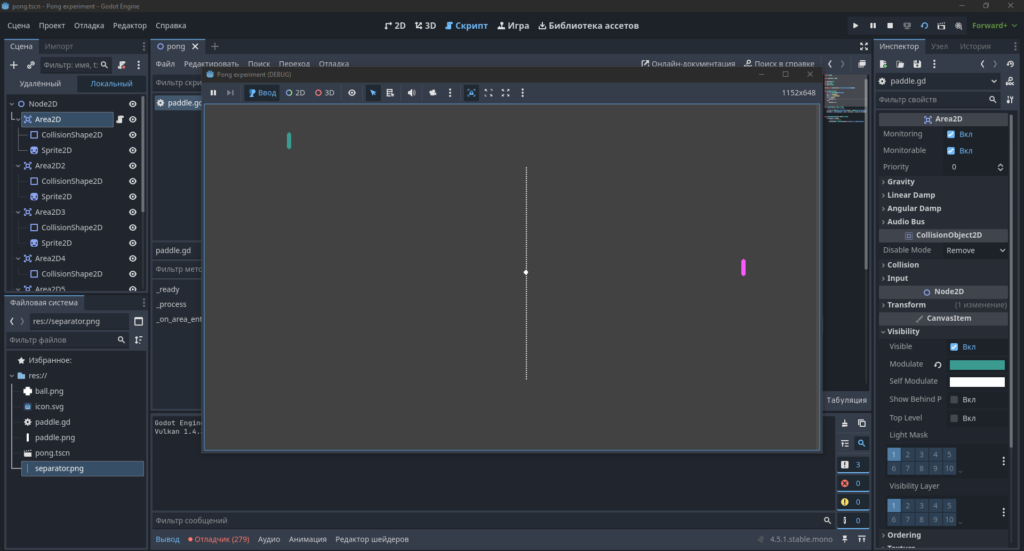1024x551 pixels.
Task: Open the Аудио bottom panel tab
Action: coord(268,539)
